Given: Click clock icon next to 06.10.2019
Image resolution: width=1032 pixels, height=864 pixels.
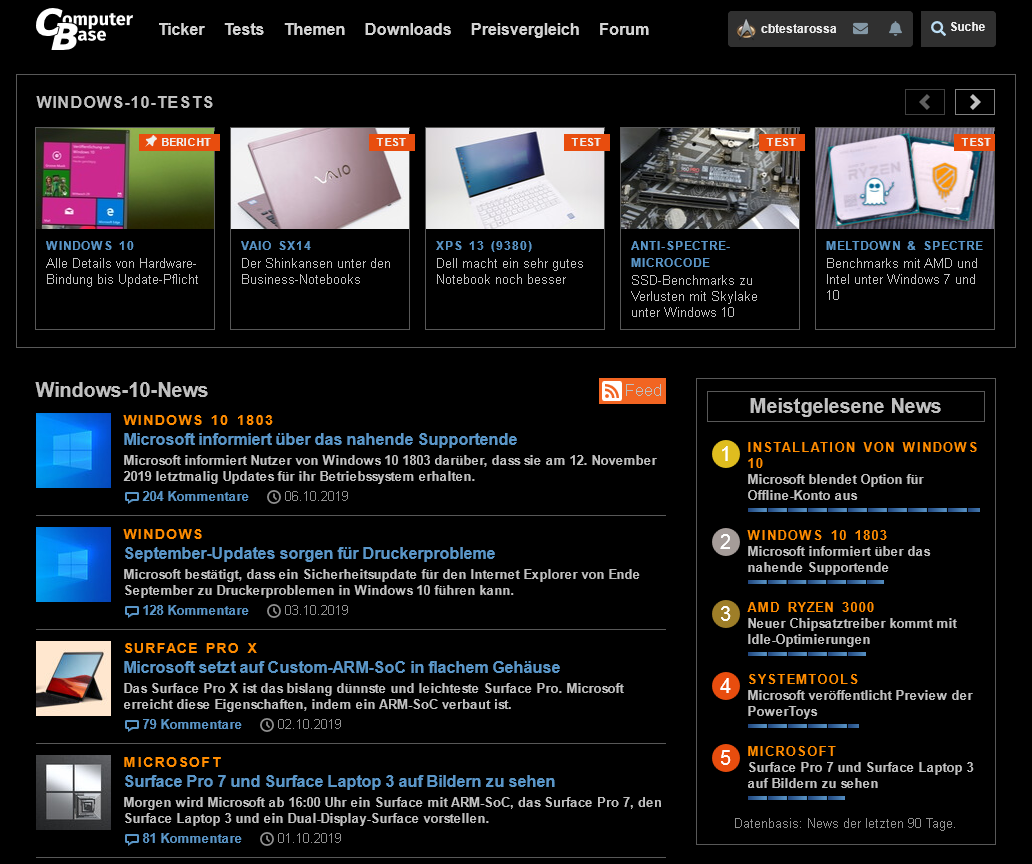Looking at the screenshot, I should coord(274,497).
